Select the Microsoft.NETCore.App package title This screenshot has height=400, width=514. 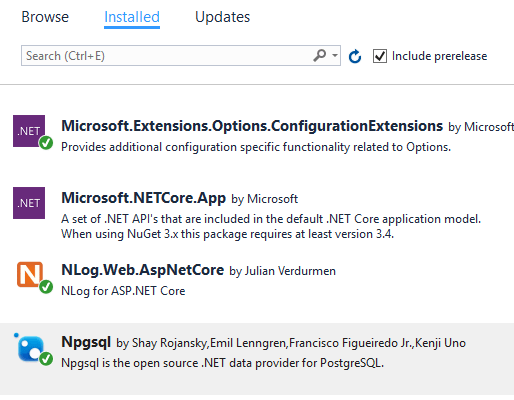(144, 198)
